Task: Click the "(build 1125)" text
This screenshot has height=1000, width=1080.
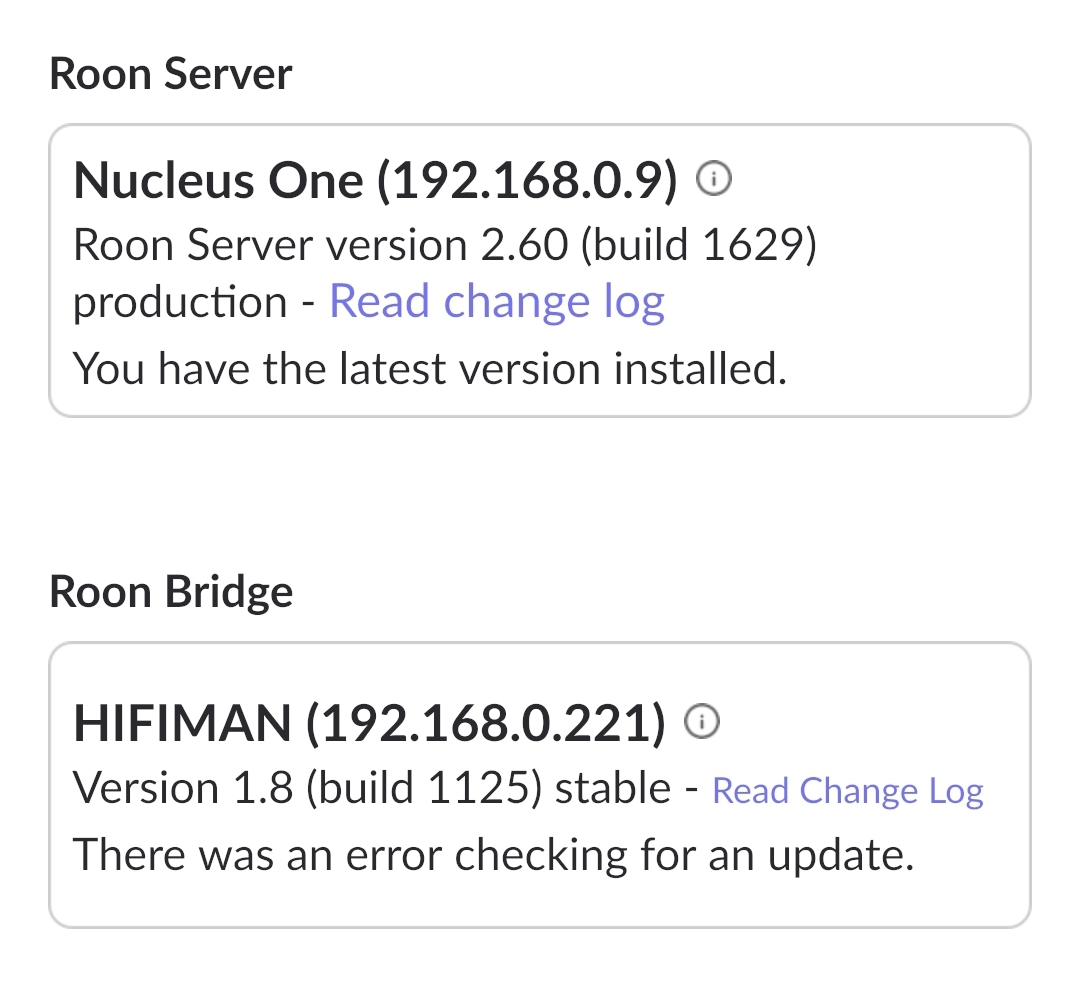Action: (x=424, y=789)
